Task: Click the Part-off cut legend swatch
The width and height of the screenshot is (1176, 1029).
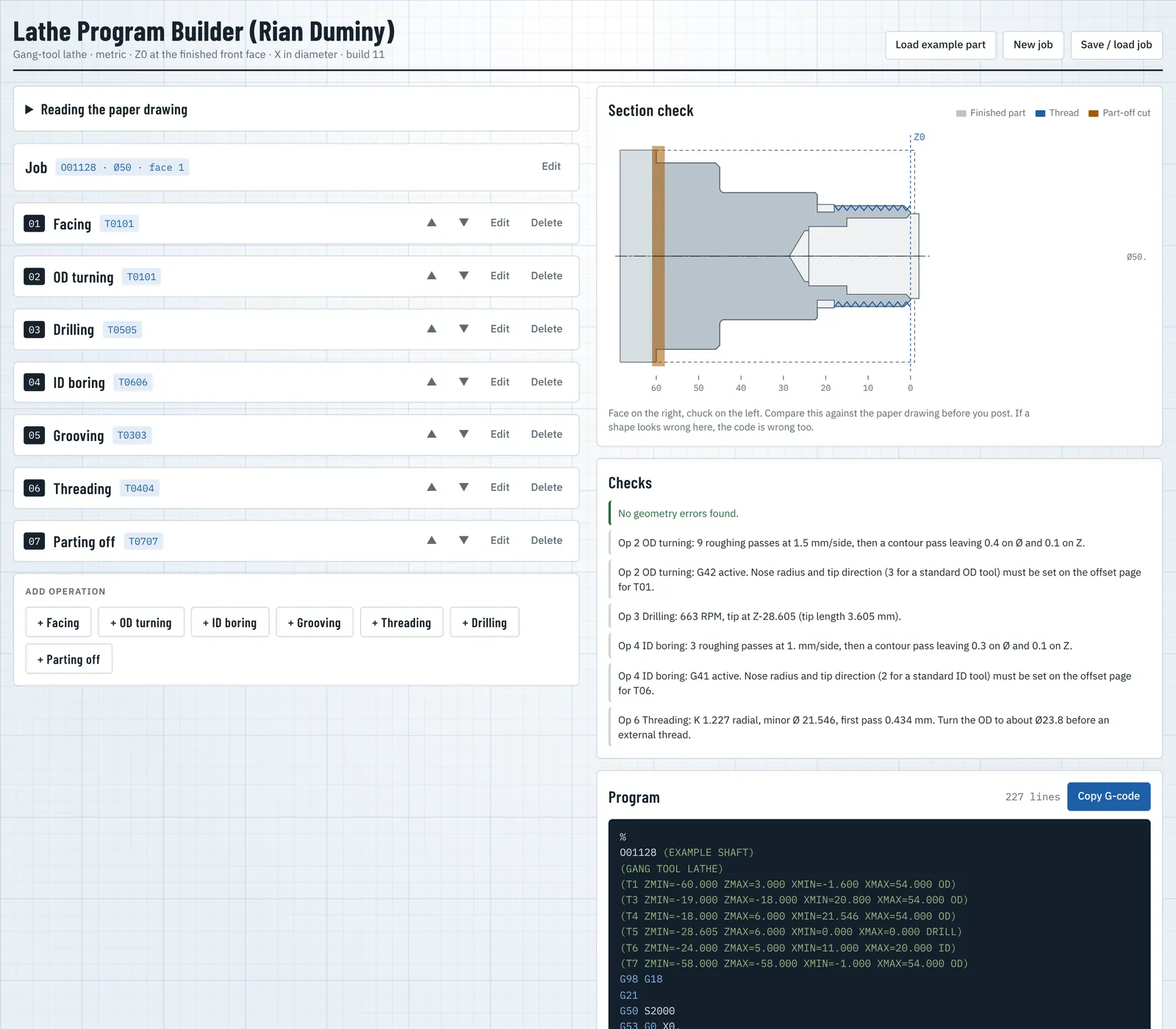Action: coord(1093,113)
